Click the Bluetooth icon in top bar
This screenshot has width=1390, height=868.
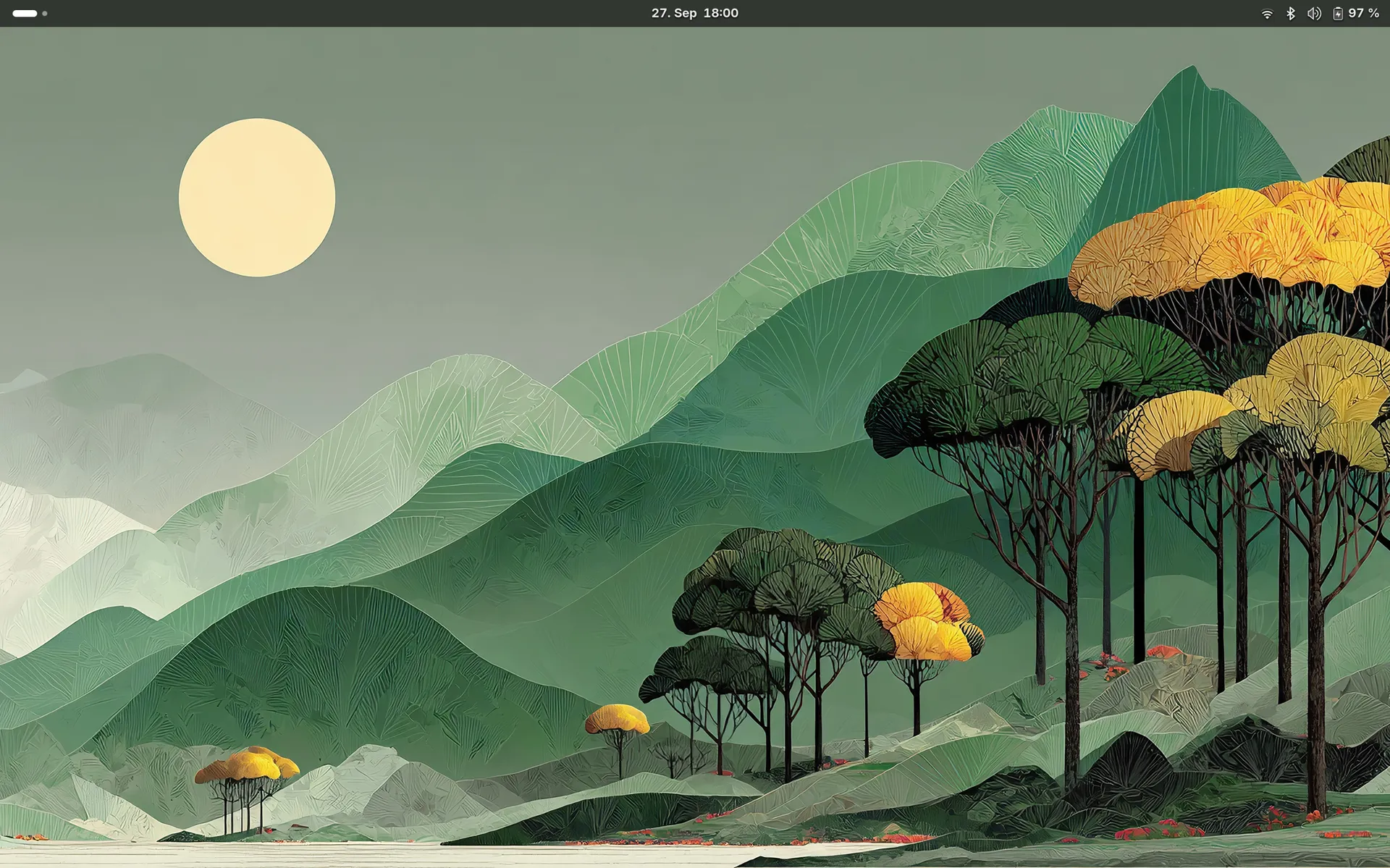coord(1290,13)
